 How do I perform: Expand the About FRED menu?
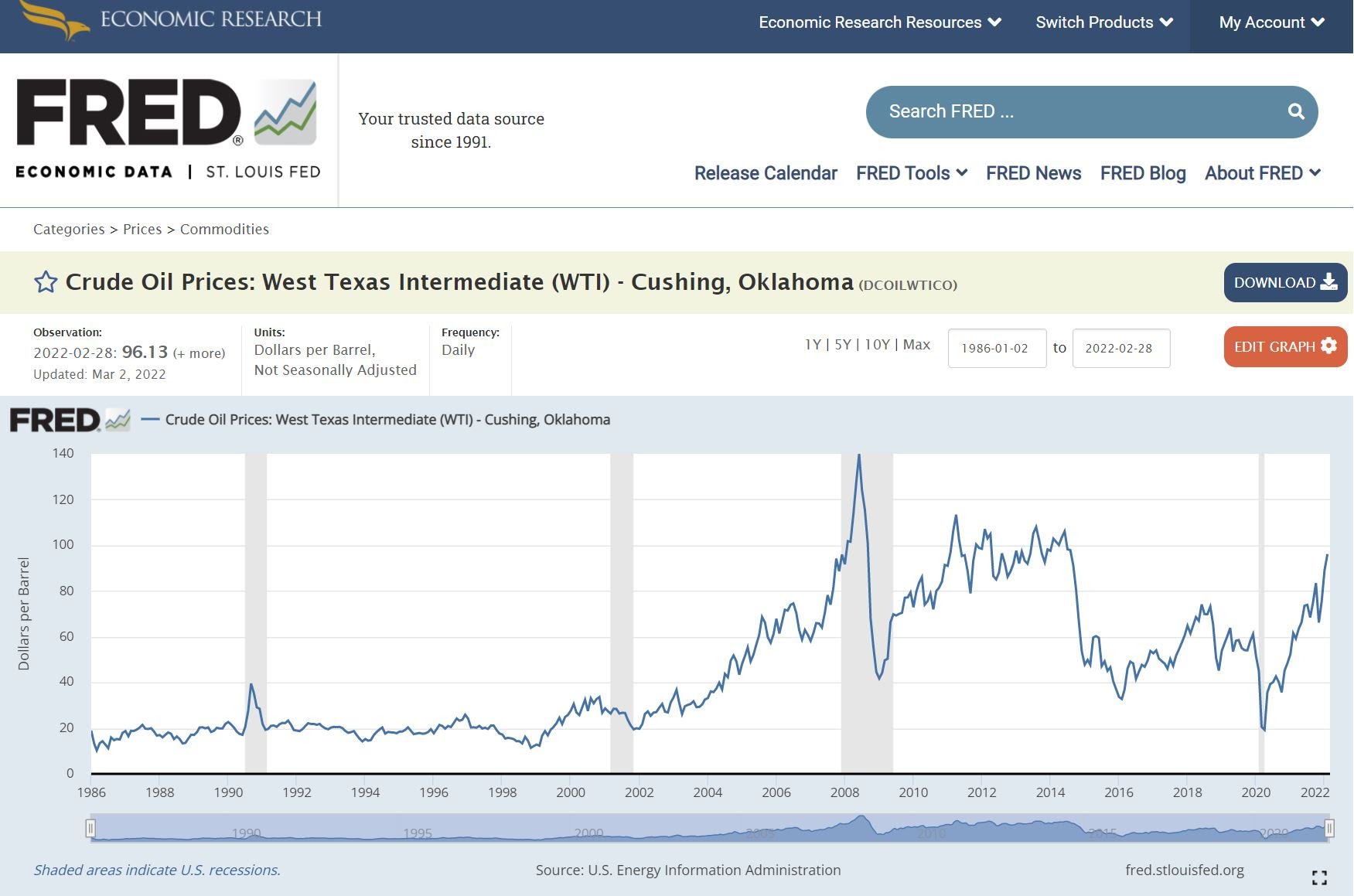pos(1263,173)
